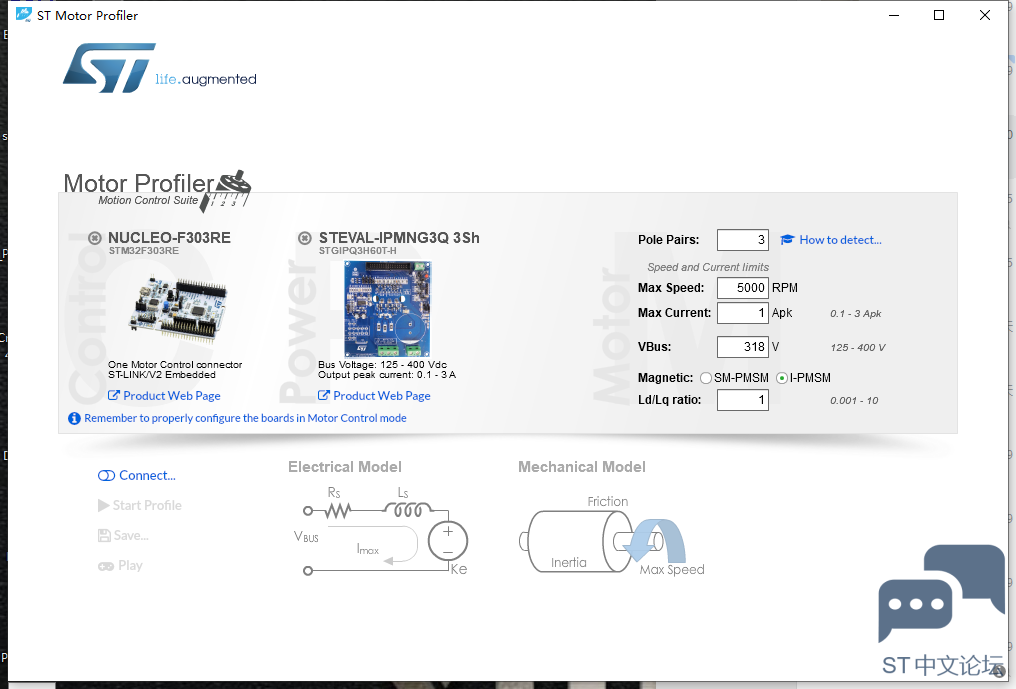Click the ST life.augmented logo
The height and width of the screenshot is (689, 1016).
pyautogui.click(x=160, y=69)
